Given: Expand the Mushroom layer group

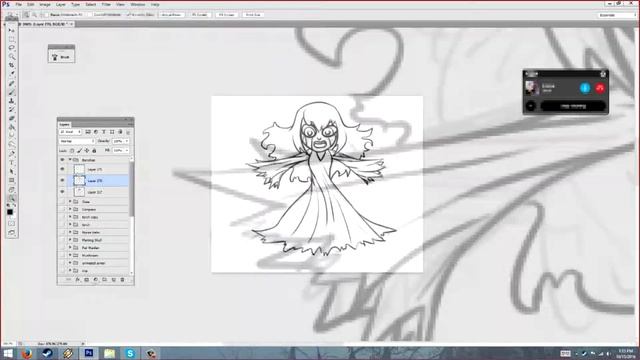Looking at the screenshot, I should (70, 256).
